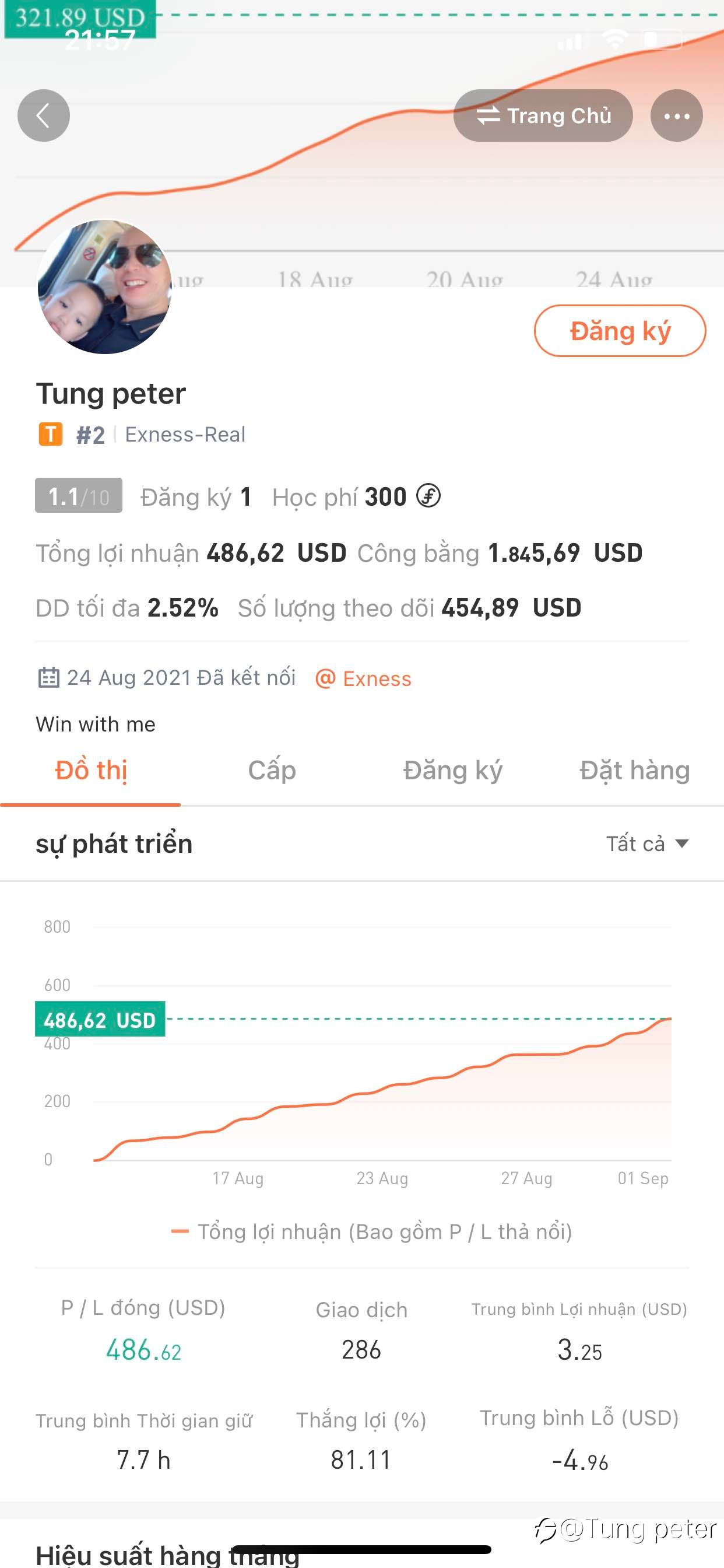Image resolution: width=724 pixels, height=1568 pixels.
Task: Open the Đăng ký tab in the tab bar
Action: coord(453,771)
